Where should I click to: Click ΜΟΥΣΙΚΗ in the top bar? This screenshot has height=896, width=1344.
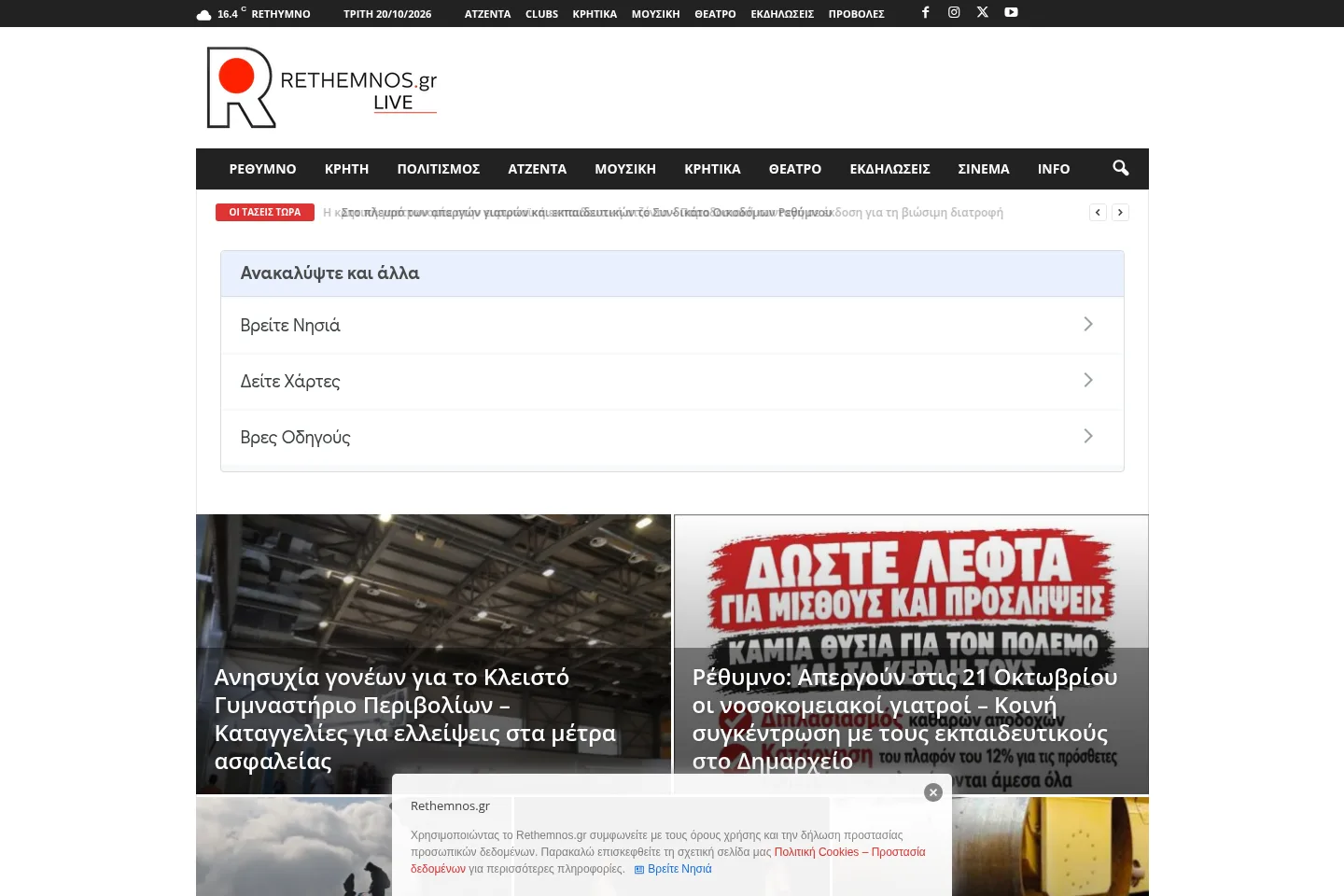[x=655, y=14]
